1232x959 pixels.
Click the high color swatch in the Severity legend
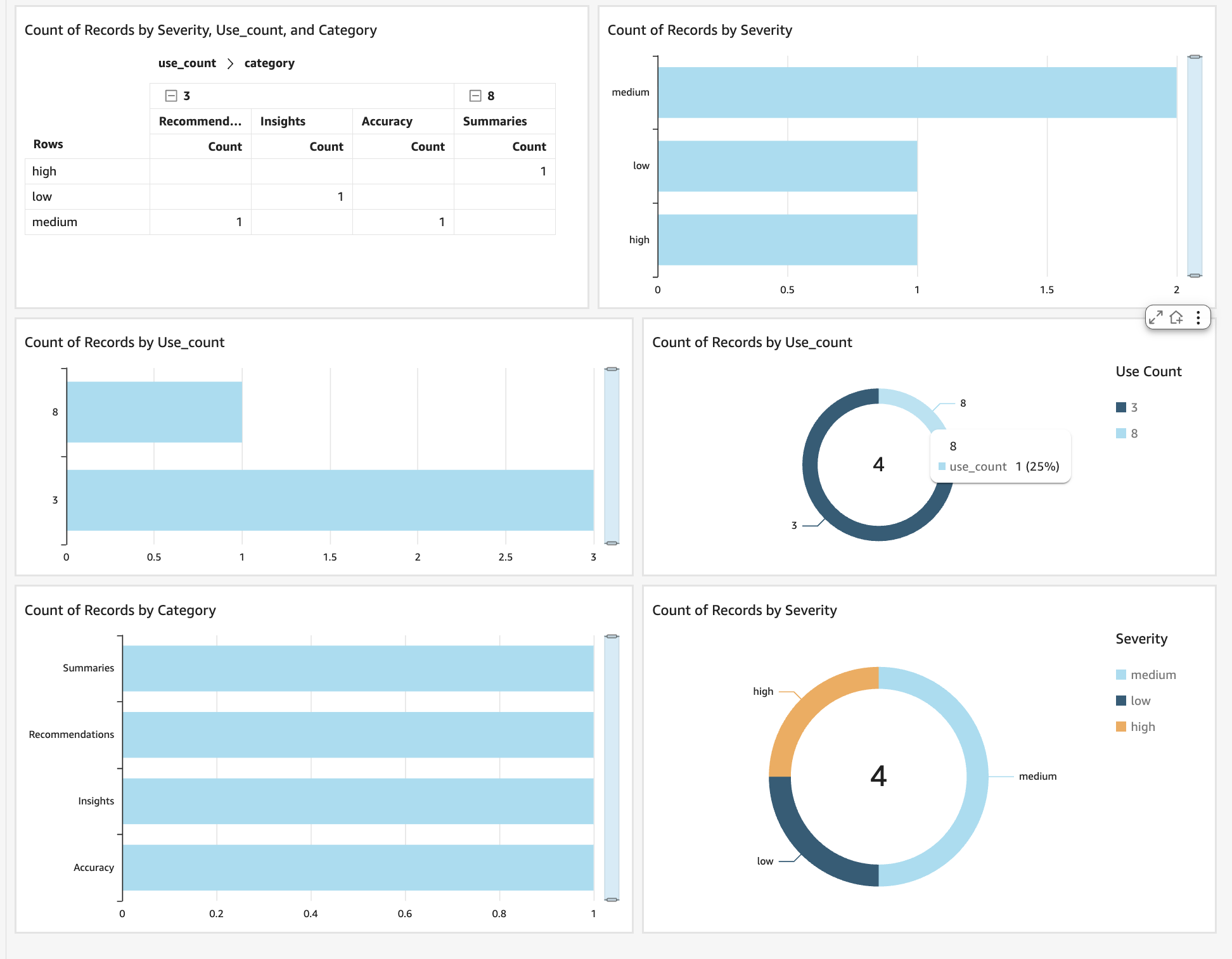click(x=1121, y=727)
